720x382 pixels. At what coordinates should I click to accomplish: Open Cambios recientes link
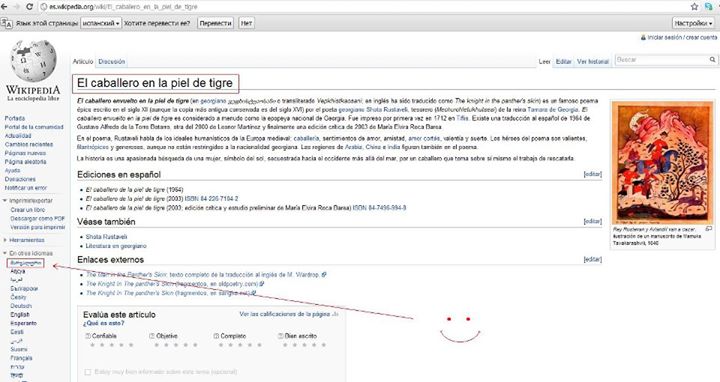28,145
